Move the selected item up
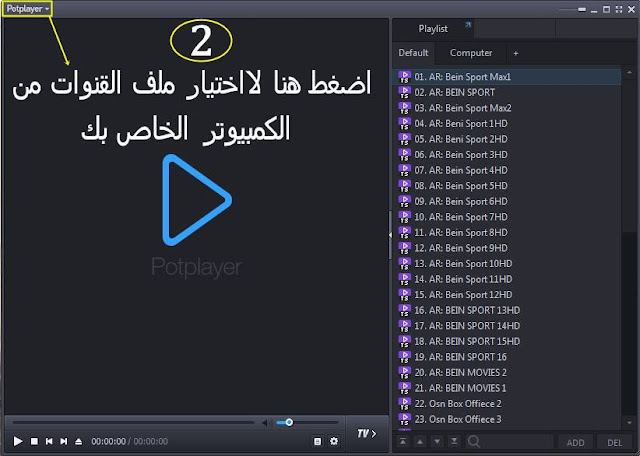Viewport: 640px width, 456px height. (x=420, y=441)
